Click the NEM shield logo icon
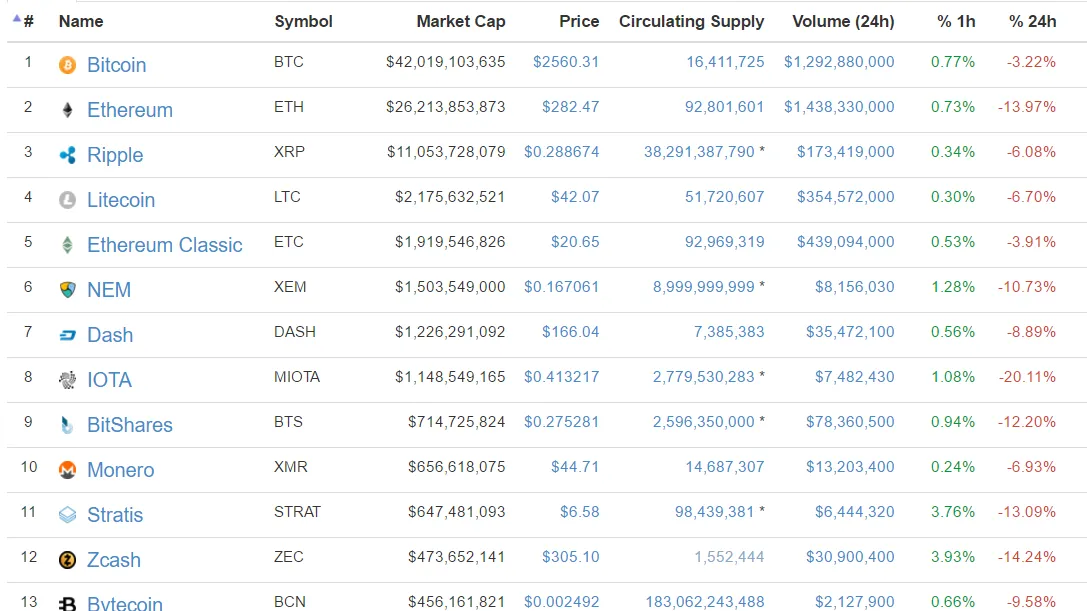 coord(67,290)
